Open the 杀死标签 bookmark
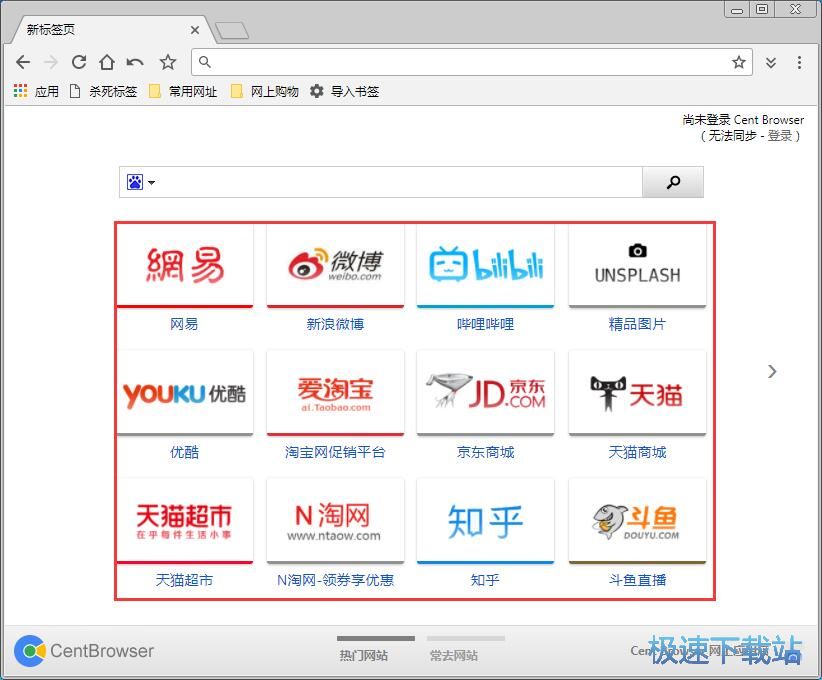 tap(103, 91)
